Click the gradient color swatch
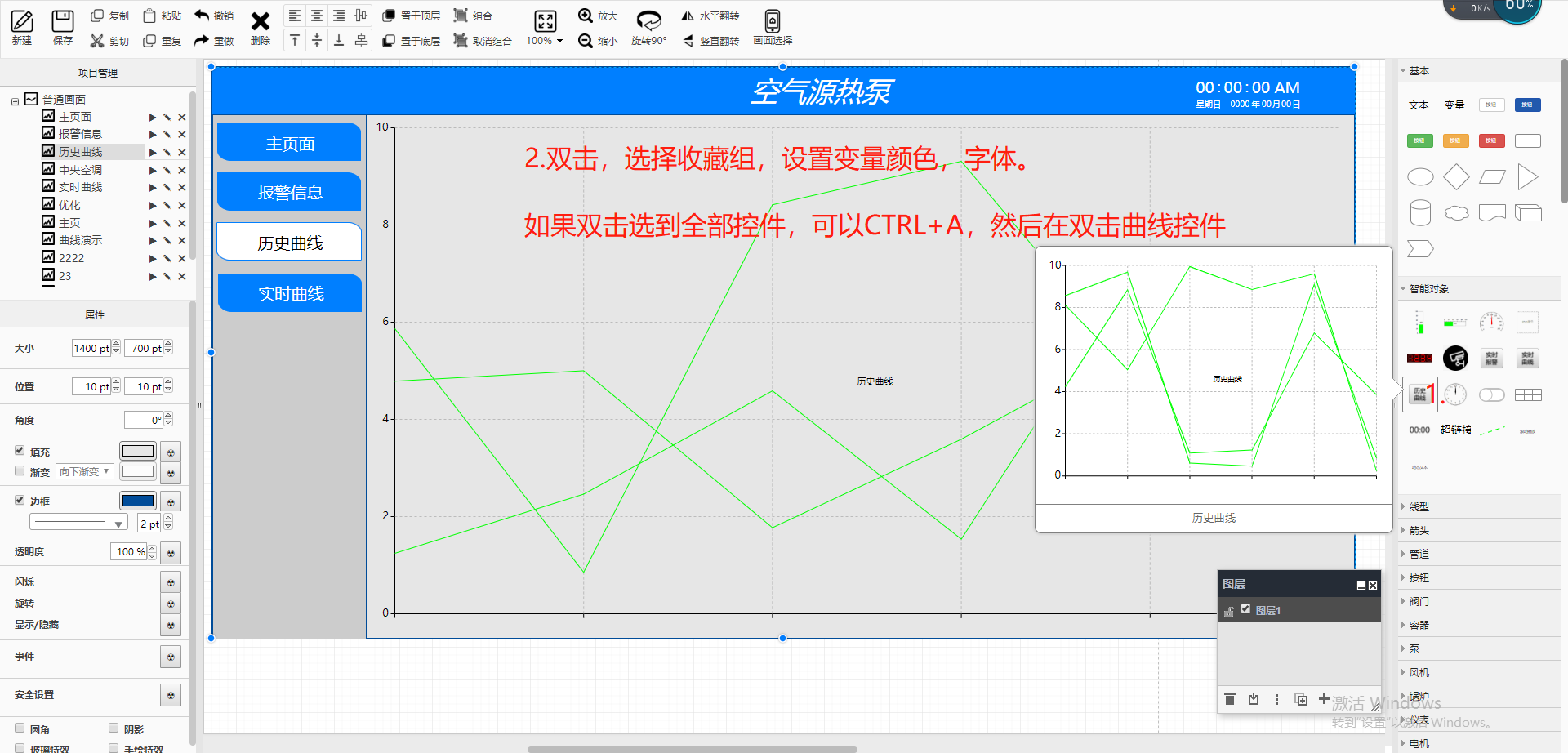Image resolution: width=1568 pixels, height=753 pixels. [x=138, y=471]
